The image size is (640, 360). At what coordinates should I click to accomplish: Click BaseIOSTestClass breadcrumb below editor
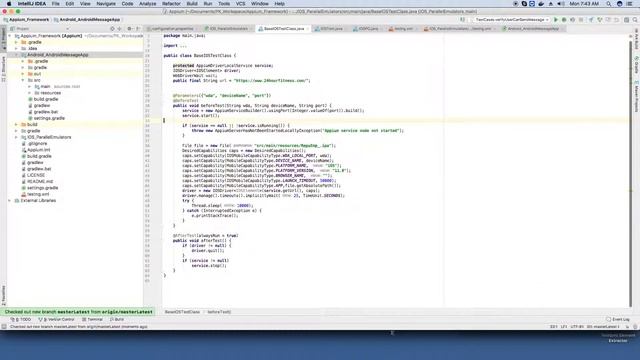[x=182, y=312]
